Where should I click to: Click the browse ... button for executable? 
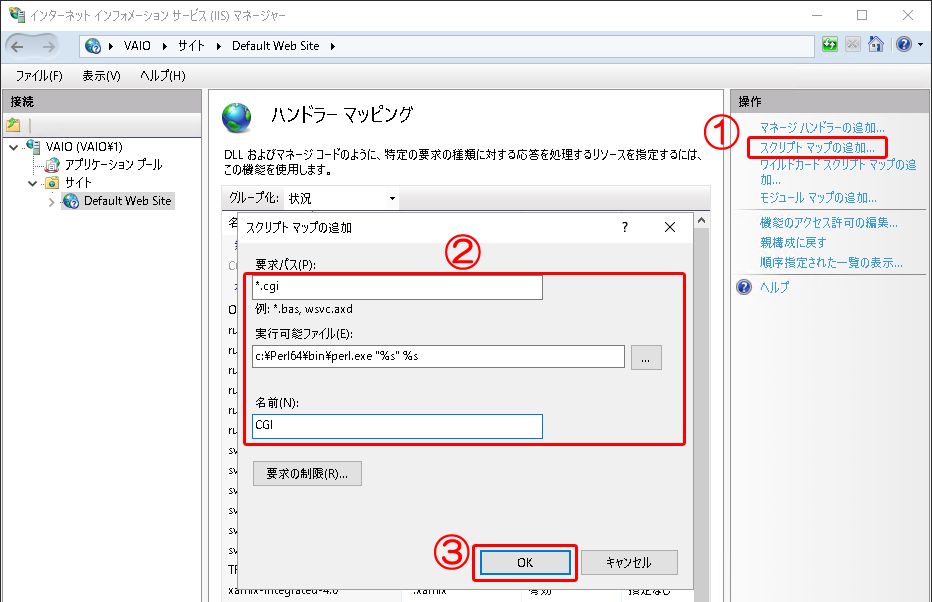[x=646, y=357]
